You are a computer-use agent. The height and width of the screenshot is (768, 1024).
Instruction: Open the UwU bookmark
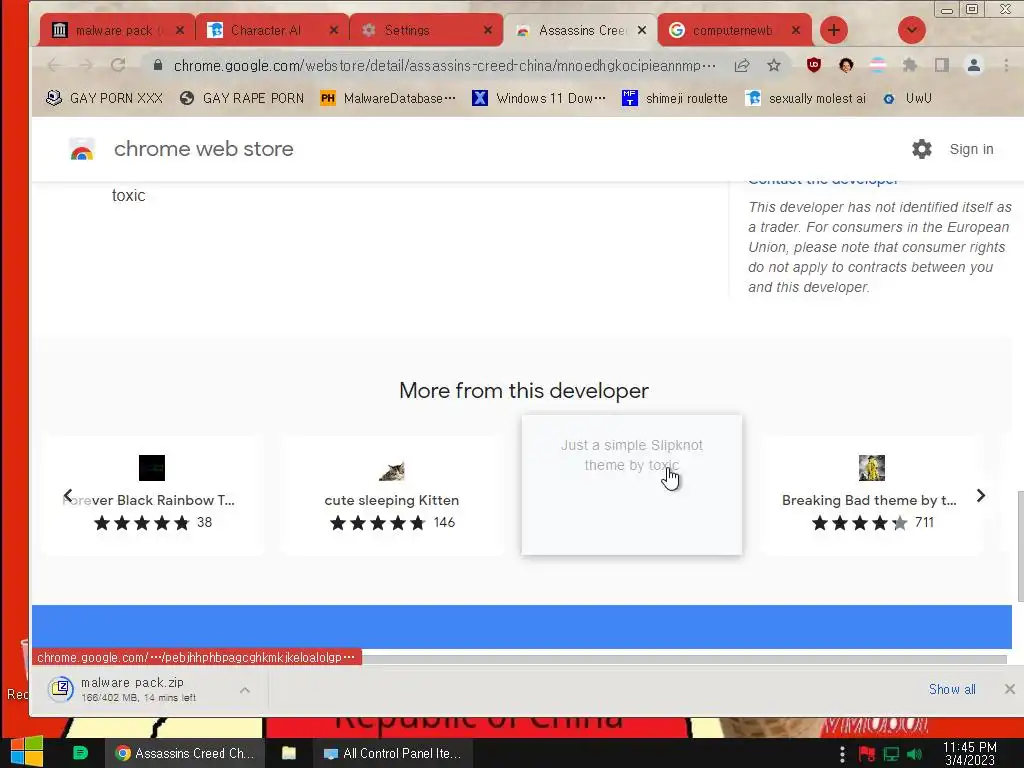(x=906, y=98)
